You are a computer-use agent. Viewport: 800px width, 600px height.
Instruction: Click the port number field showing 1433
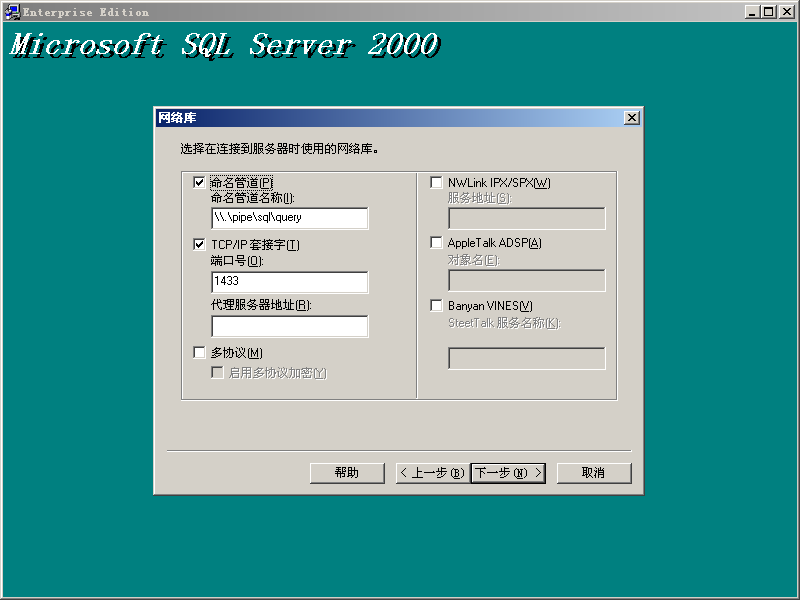click(289, 282)
